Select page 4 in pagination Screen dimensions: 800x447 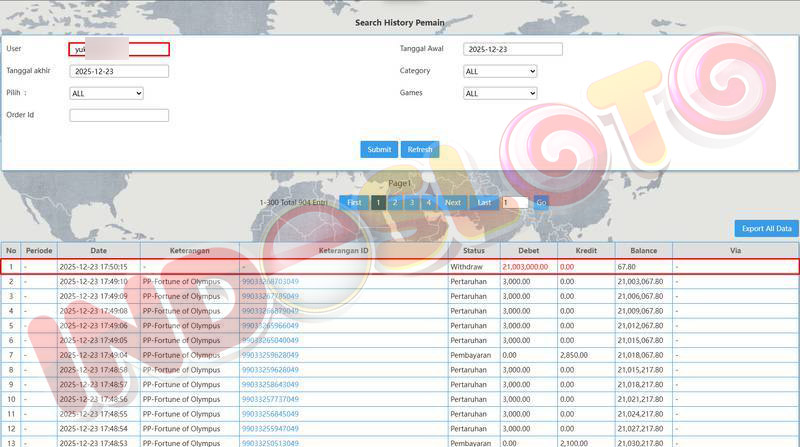coord(428,202)
